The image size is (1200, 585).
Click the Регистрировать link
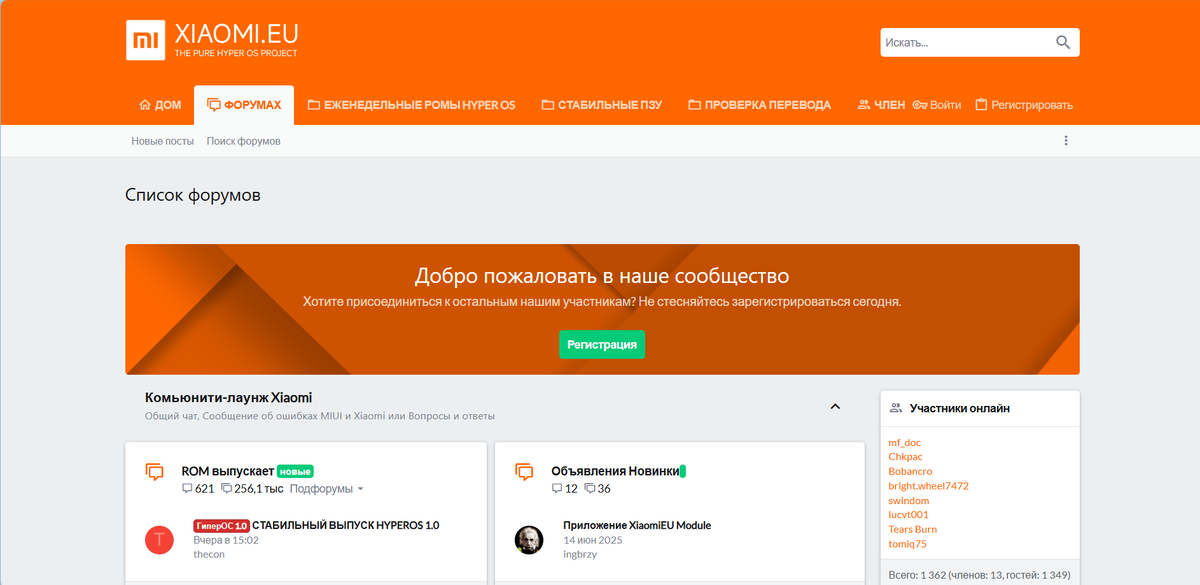1023,105
